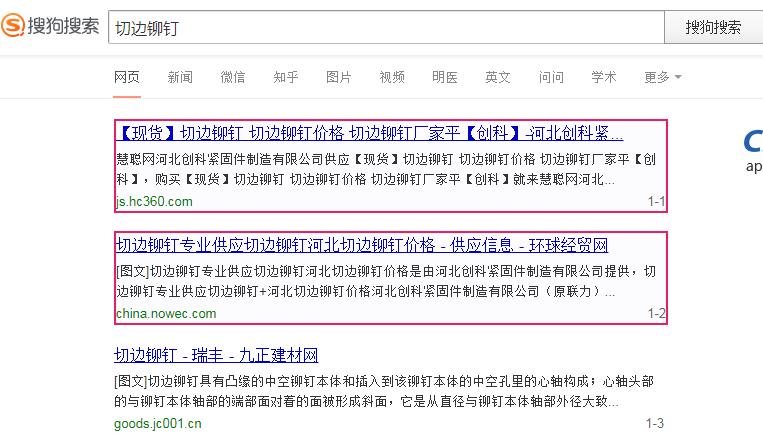Open the 微信 search tab
This screenshot has height=439, width=763.
[x=233, y=77]
